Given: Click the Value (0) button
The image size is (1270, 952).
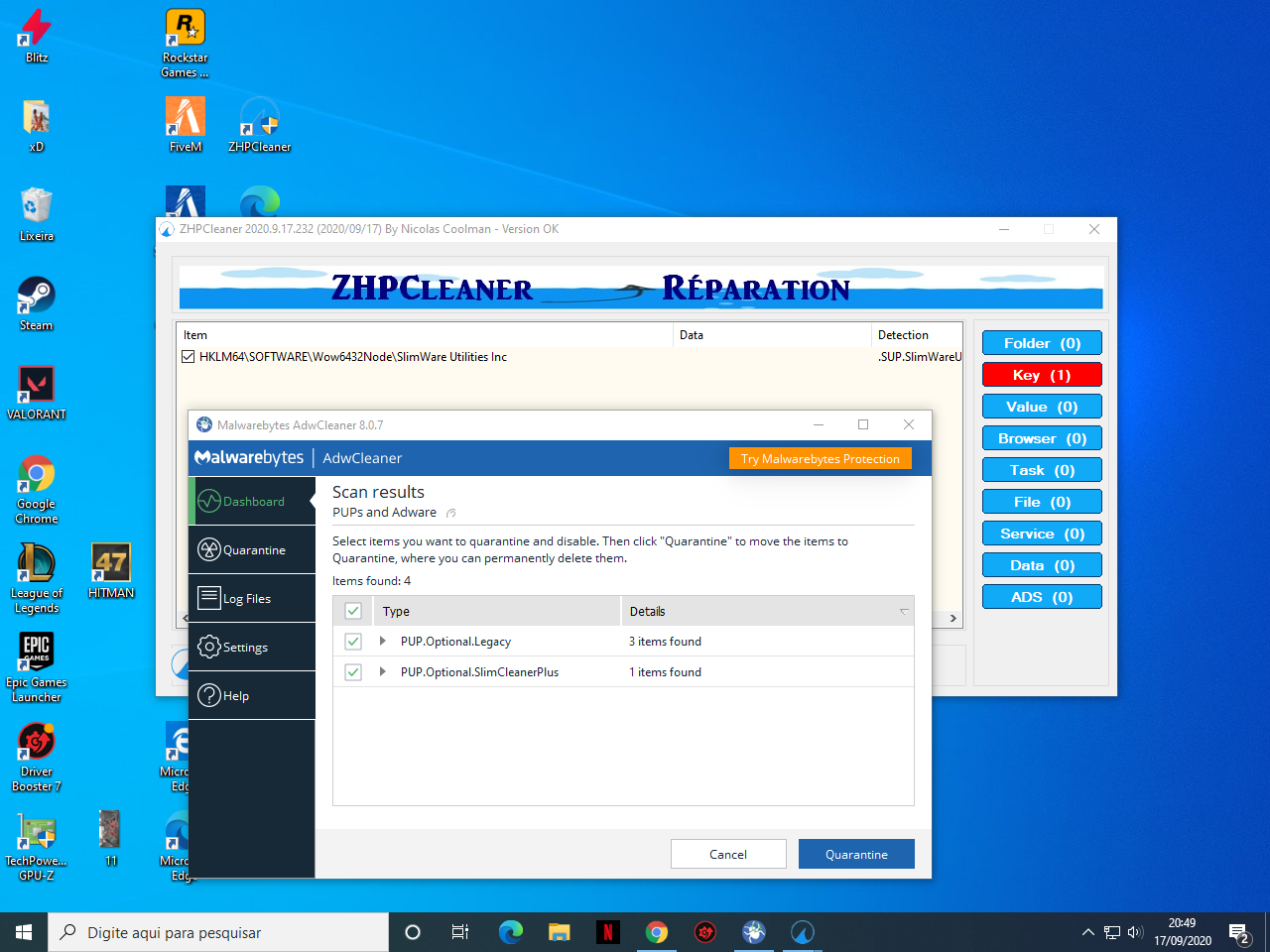Looking at the screenshot, I should click(1042, 407).
